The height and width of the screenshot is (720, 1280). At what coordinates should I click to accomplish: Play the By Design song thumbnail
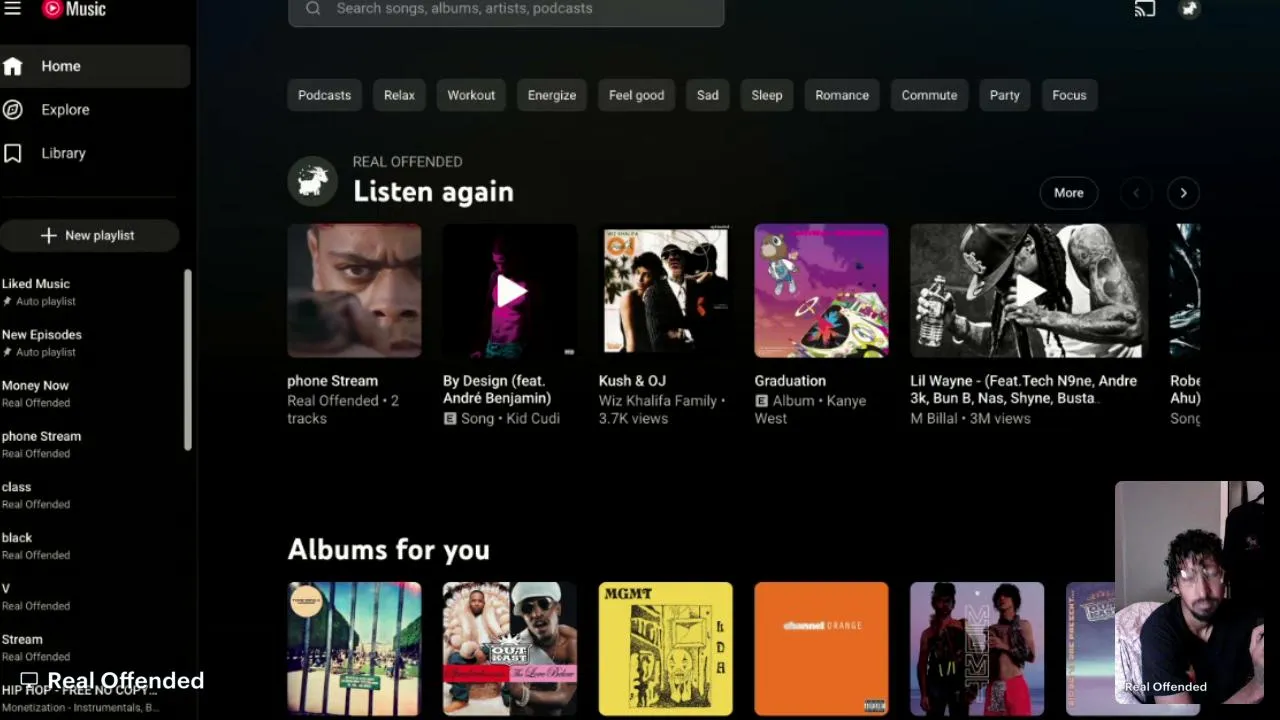[510, 291]
